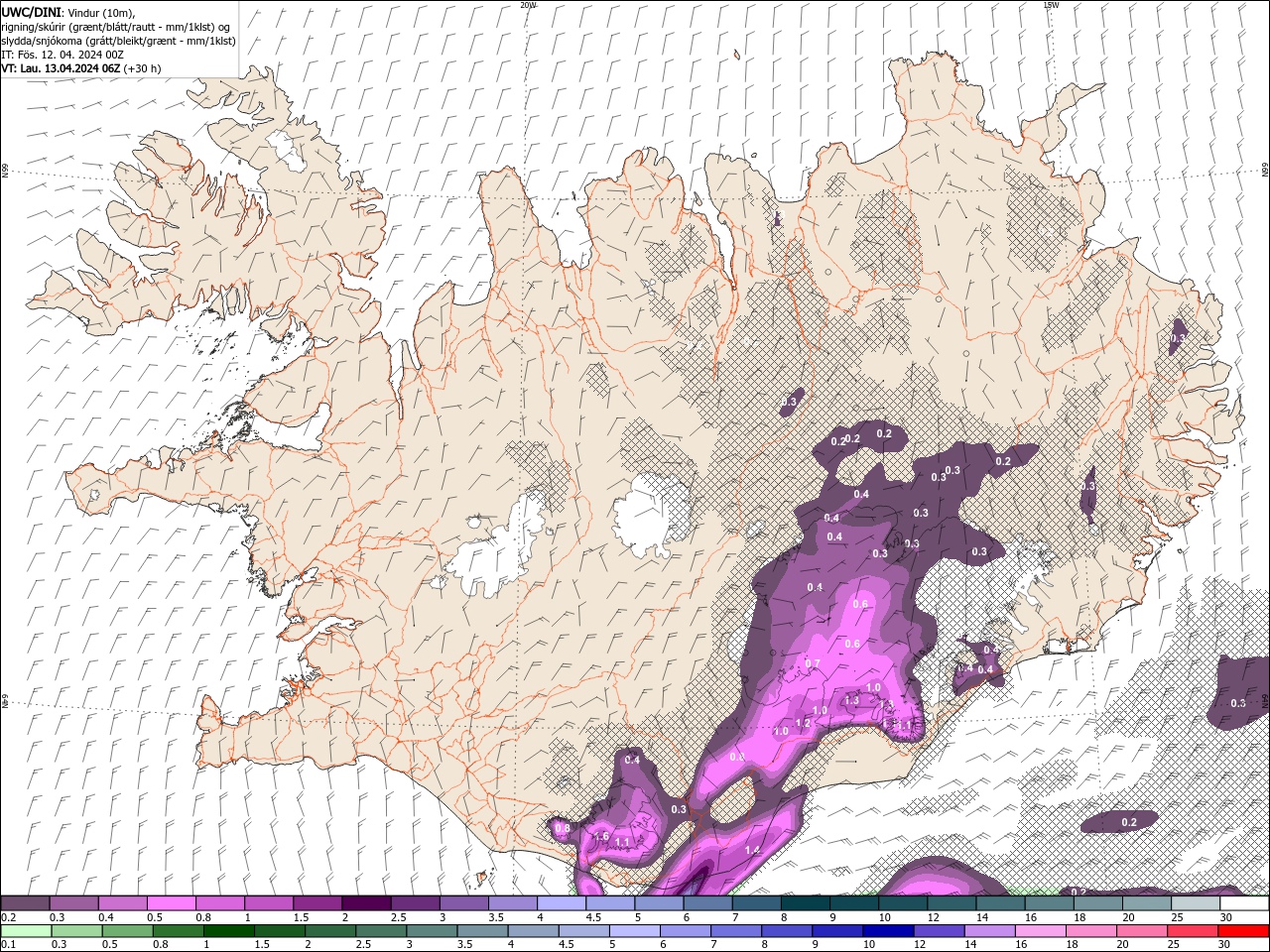Click the dark green 1 swatch in lower legend
The width and height of the screenshot is (1270, 952).
click(229, 931)
